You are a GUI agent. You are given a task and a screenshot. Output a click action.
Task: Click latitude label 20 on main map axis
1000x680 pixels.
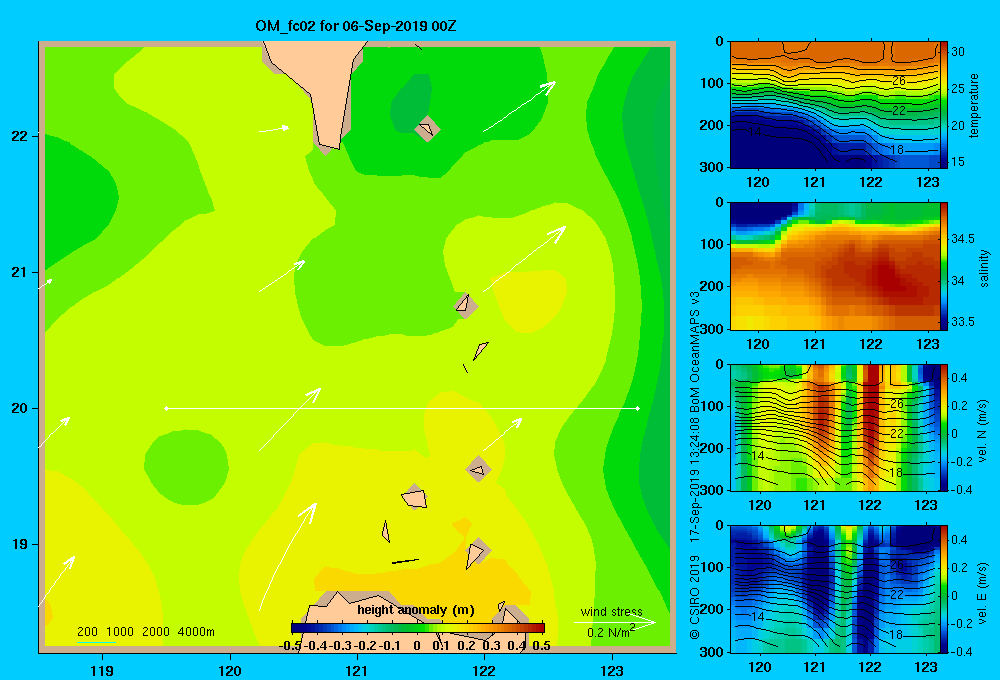click(x=20, y=408)
